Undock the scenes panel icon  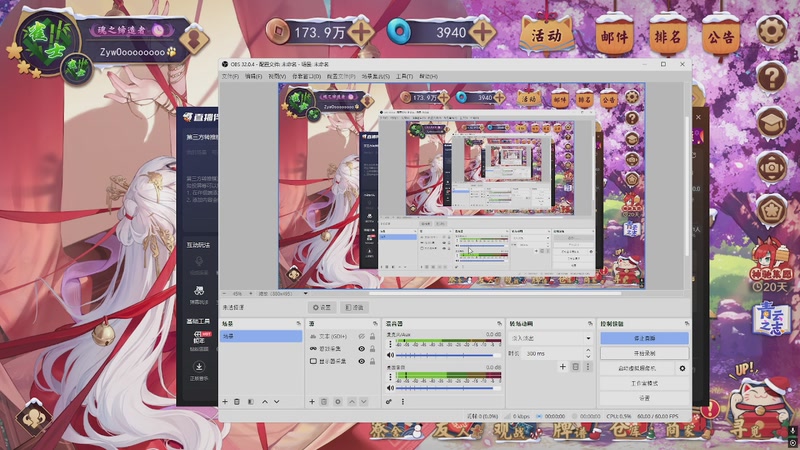(x=298, y=323)
